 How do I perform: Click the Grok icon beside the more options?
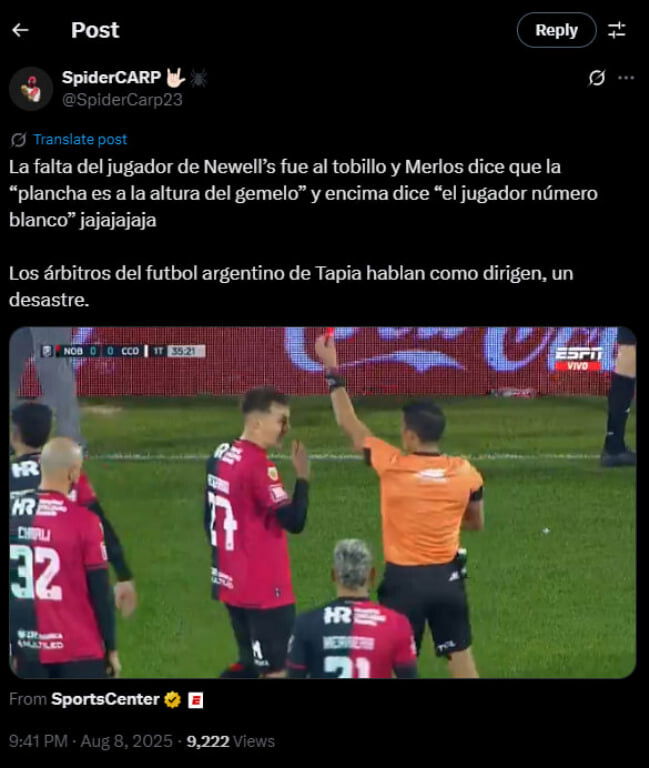click(x=597, y=78)
